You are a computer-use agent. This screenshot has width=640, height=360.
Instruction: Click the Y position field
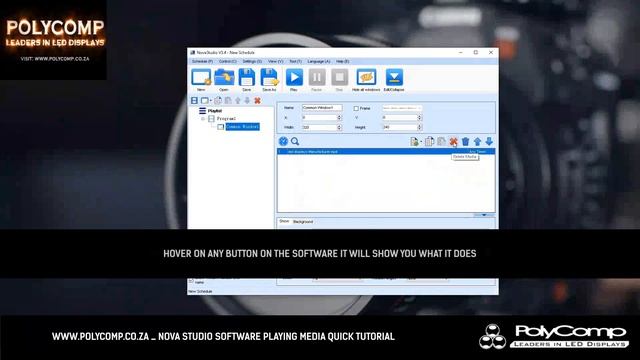(x=400, y=118)
